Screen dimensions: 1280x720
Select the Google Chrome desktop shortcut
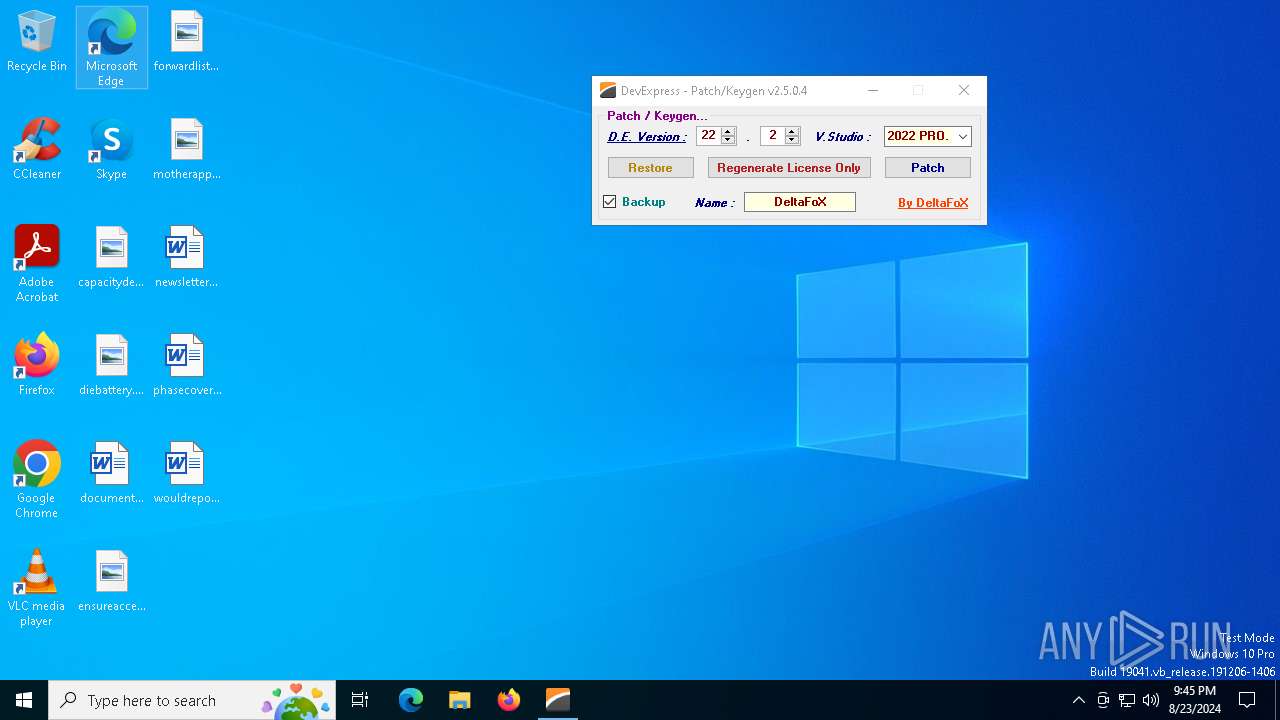tap(37, 480)
